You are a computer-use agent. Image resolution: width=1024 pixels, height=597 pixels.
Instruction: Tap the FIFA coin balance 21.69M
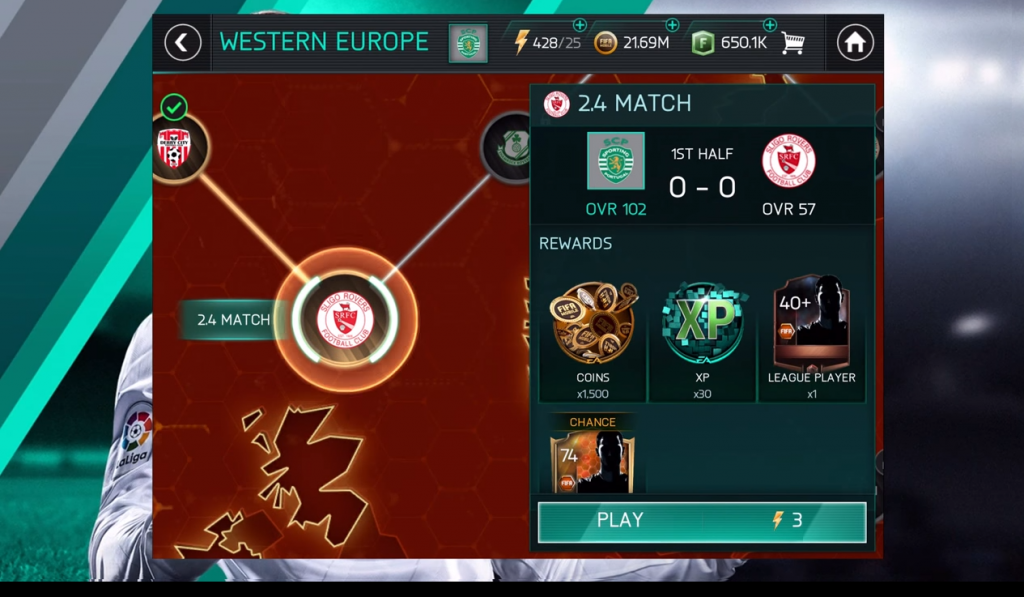632,43
